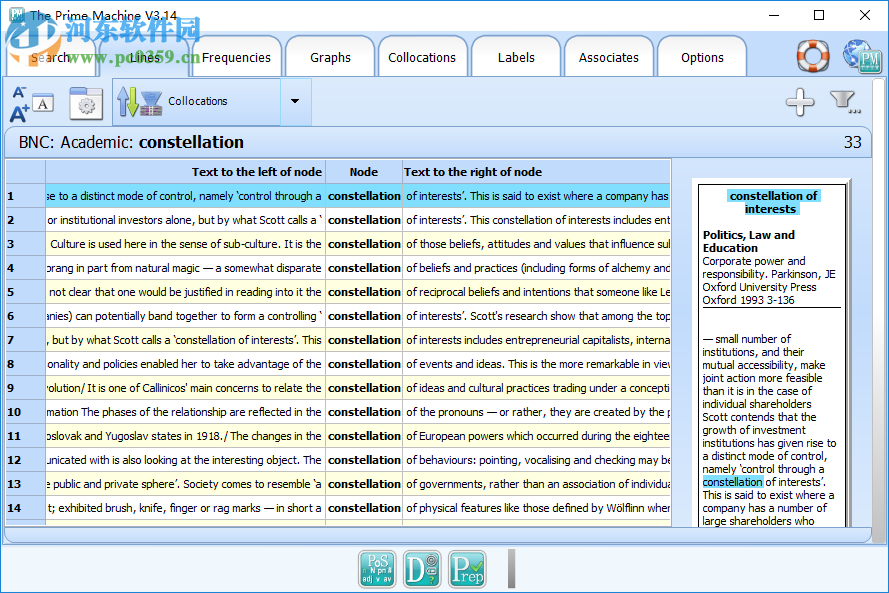889x593 pixels.
Task: Select the Associates tab
Action: pos(608,58)
